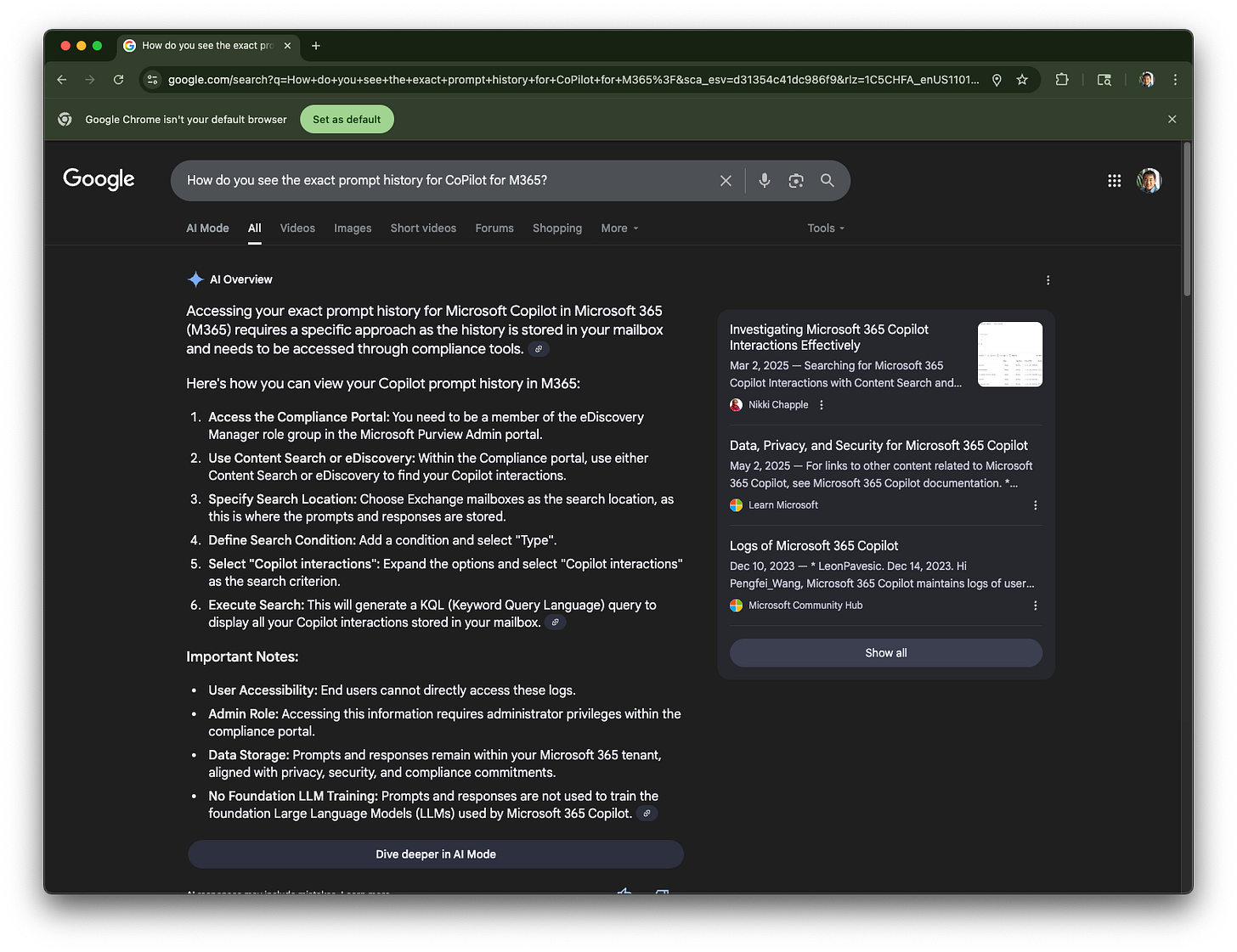Open Investigating Microsoft 365 Copilot Interactions article
Viewport: 1237px width, 952px height.
[x=829, y=337]
